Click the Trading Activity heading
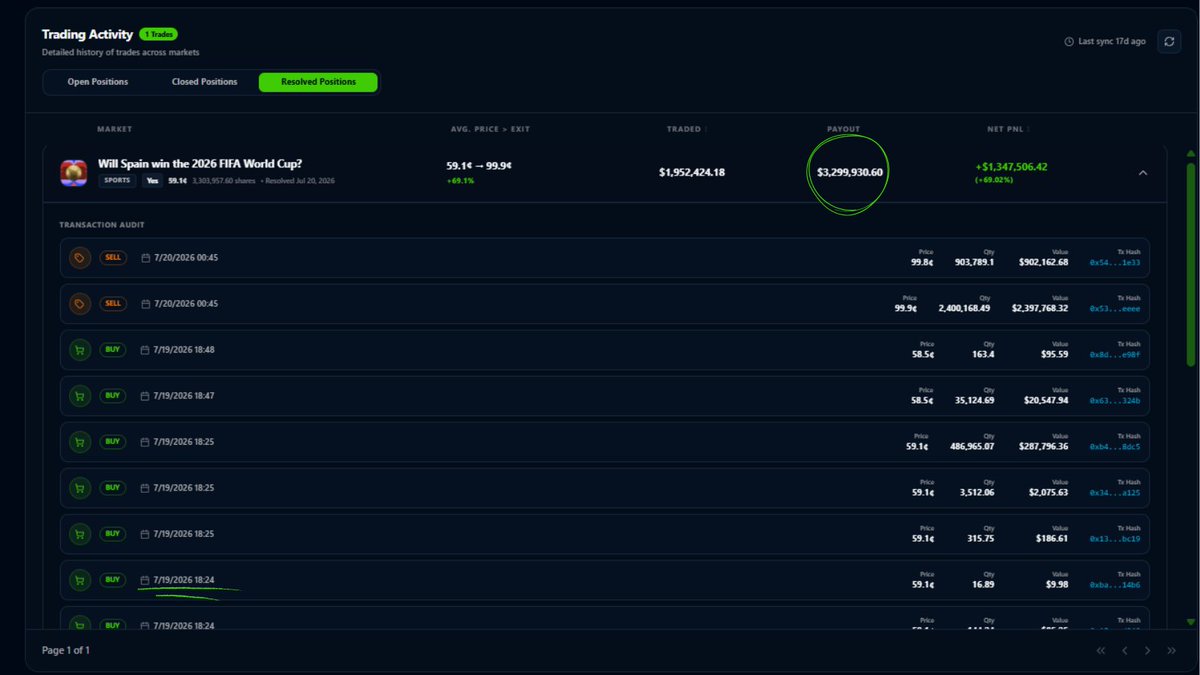This screenshot has width=1200, height=675. (x=87, y=34)
